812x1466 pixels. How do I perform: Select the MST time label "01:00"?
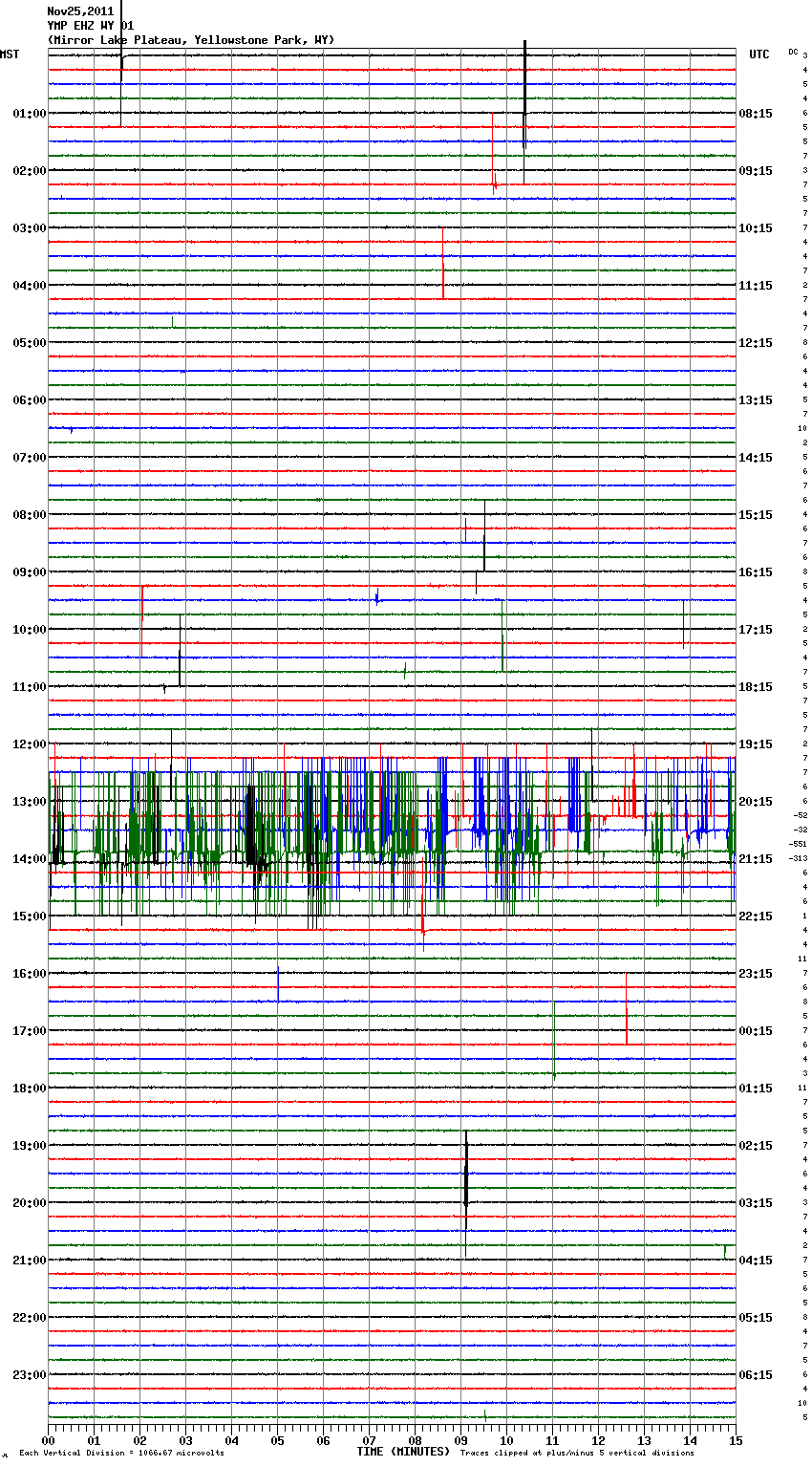(x=30, y=114)
